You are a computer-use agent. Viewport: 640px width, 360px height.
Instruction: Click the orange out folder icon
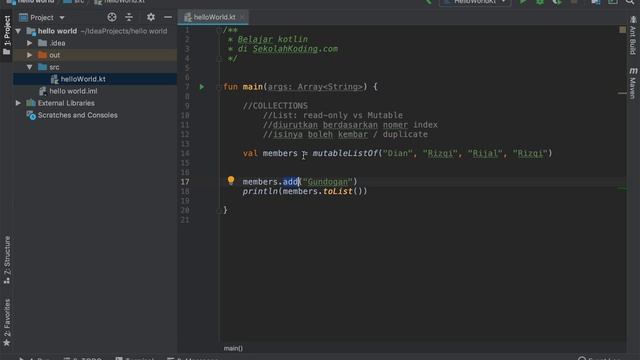(x=42, y=55)
